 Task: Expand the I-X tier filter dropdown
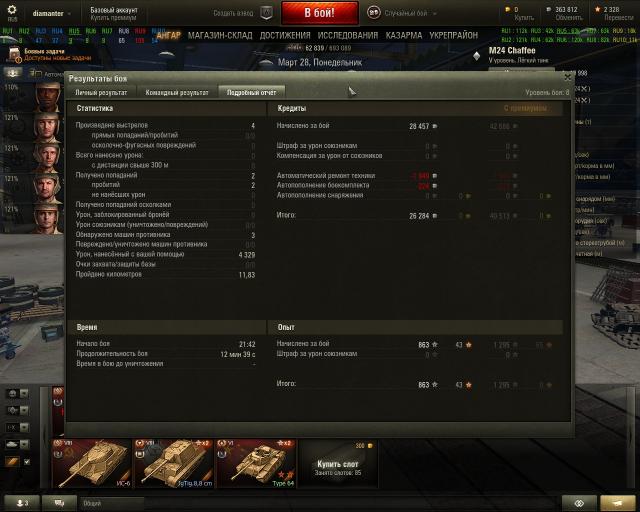pyautogui.click(x=24, y=427)
